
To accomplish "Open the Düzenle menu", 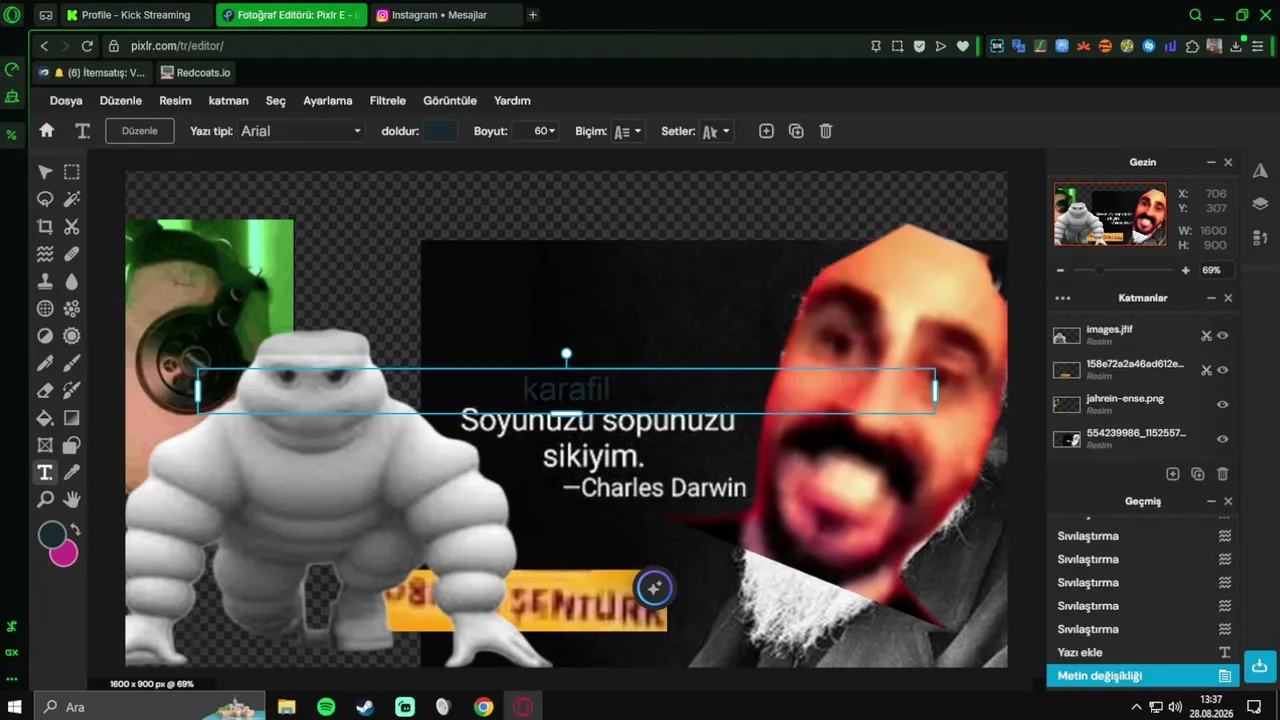I will coord(121,101).
